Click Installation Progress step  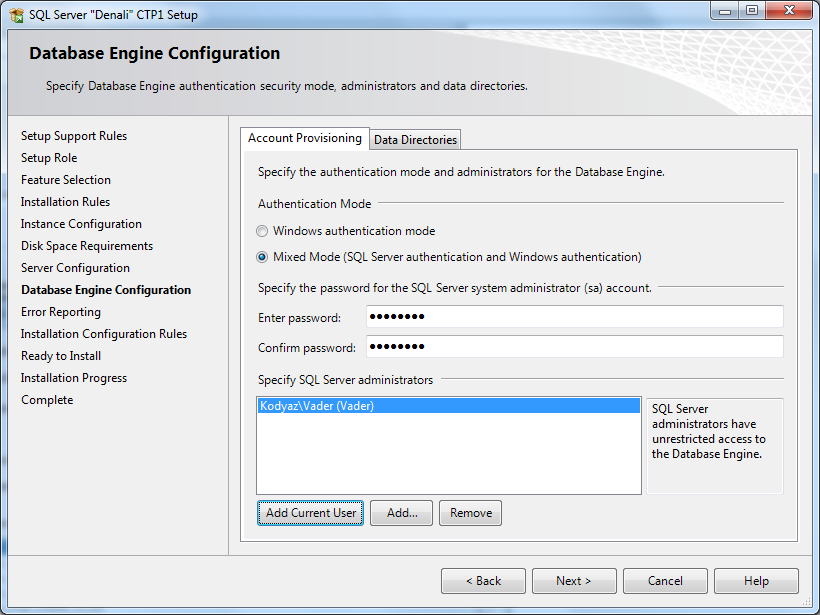tap(74, 378)
